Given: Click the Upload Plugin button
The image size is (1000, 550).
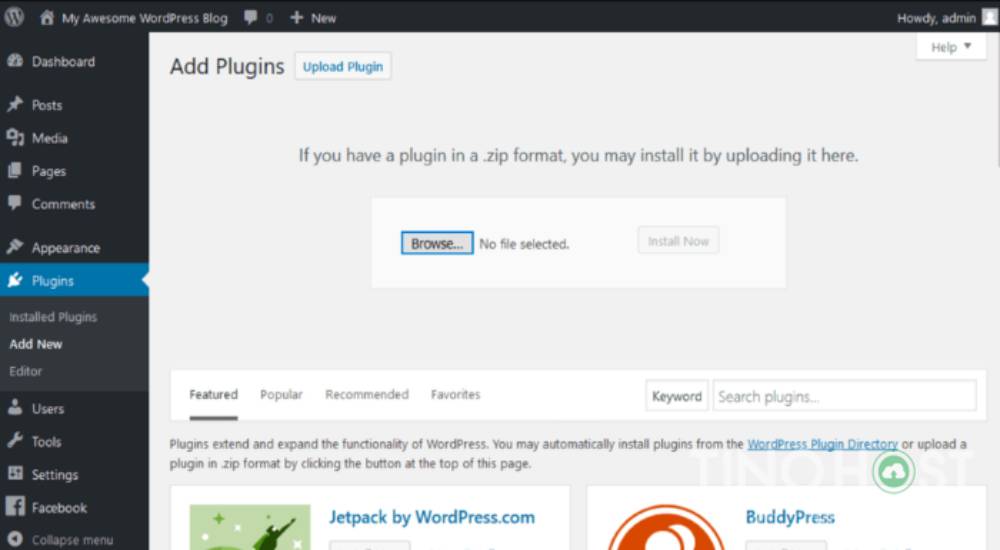Looking at the screenshot, I should tap(342, 66).
